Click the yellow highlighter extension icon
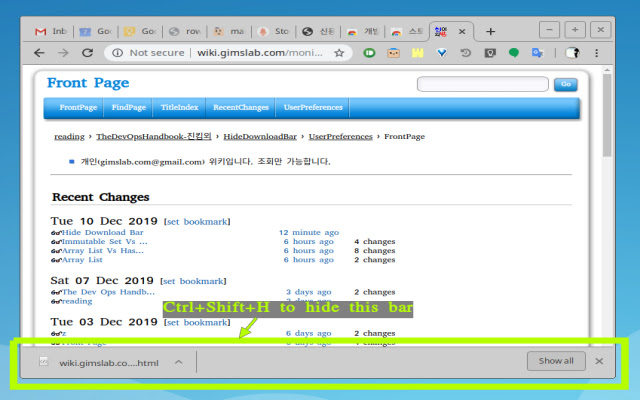 (x=418, y=53)
